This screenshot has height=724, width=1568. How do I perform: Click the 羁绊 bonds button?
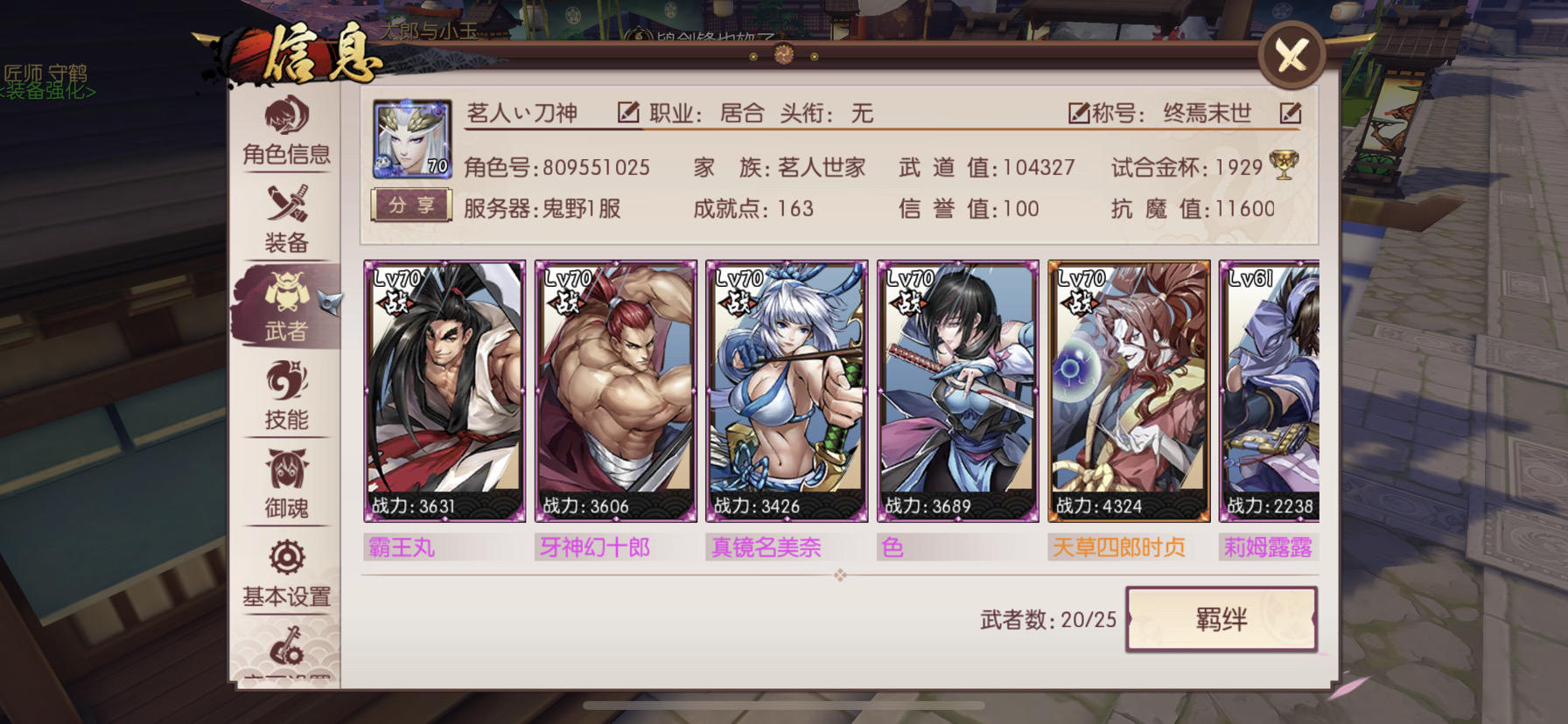click(x=1221, y=619)
